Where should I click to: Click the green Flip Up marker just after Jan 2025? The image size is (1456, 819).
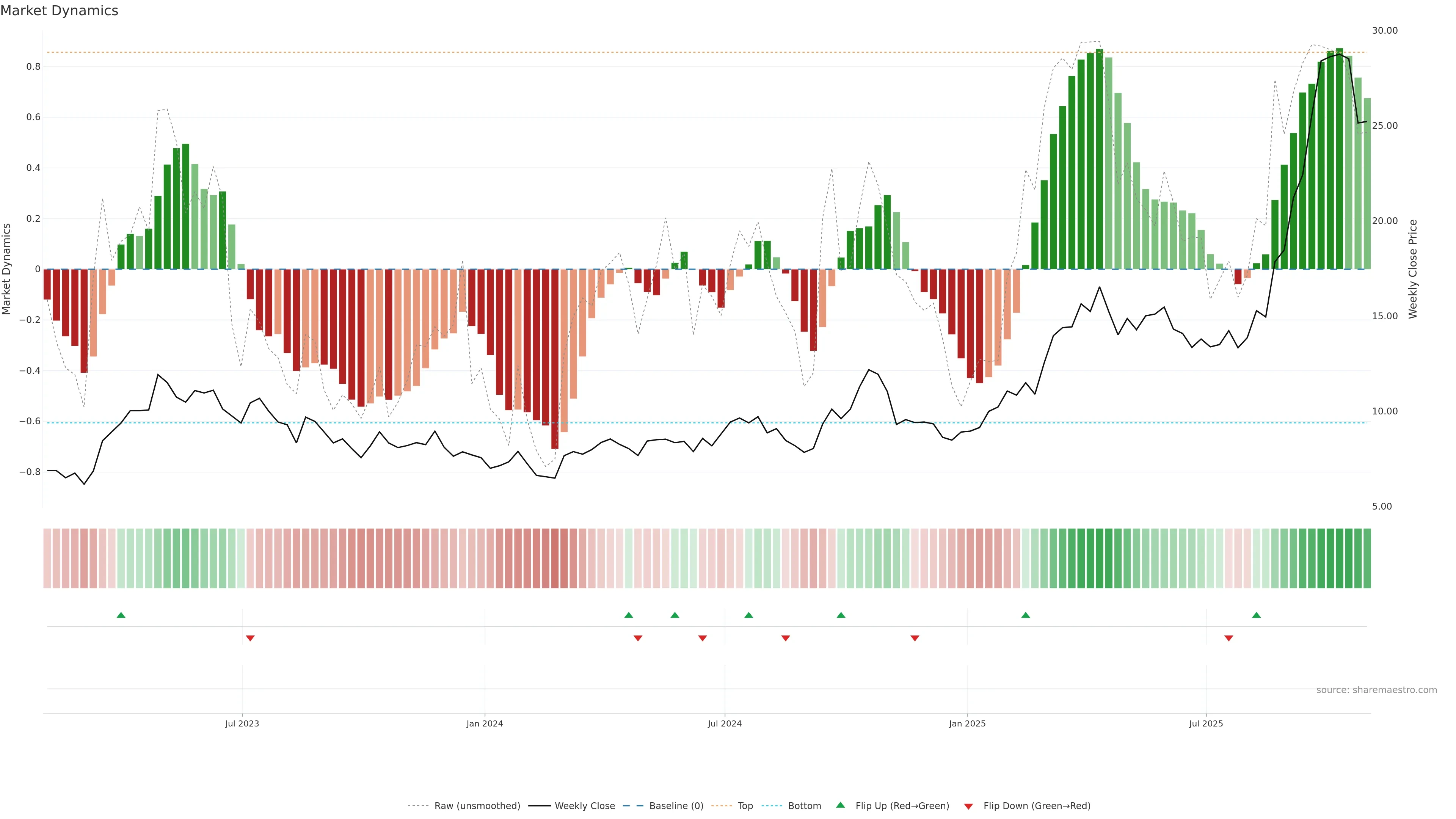point(1025,615)
